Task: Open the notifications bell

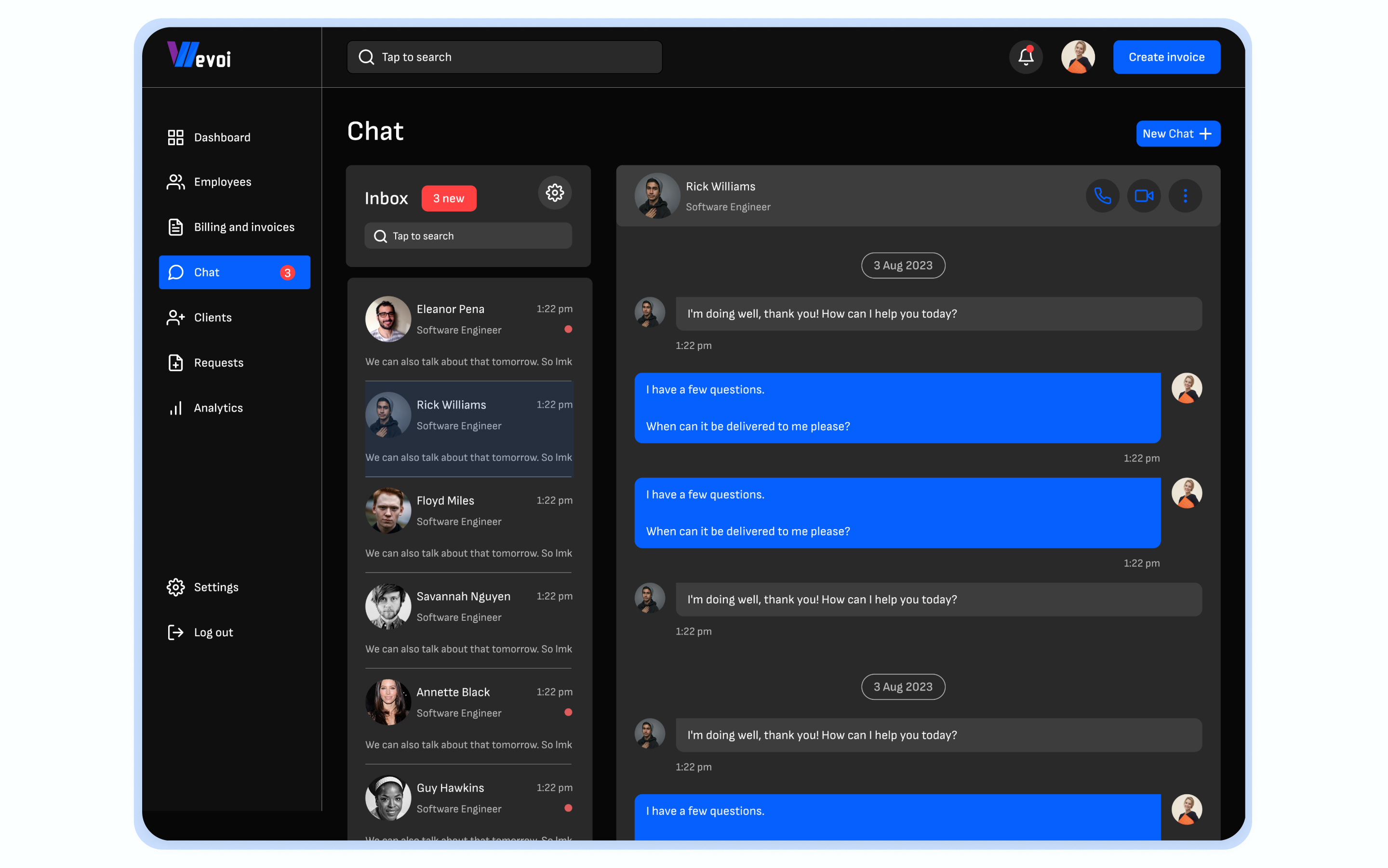Action: [1025, 57]
